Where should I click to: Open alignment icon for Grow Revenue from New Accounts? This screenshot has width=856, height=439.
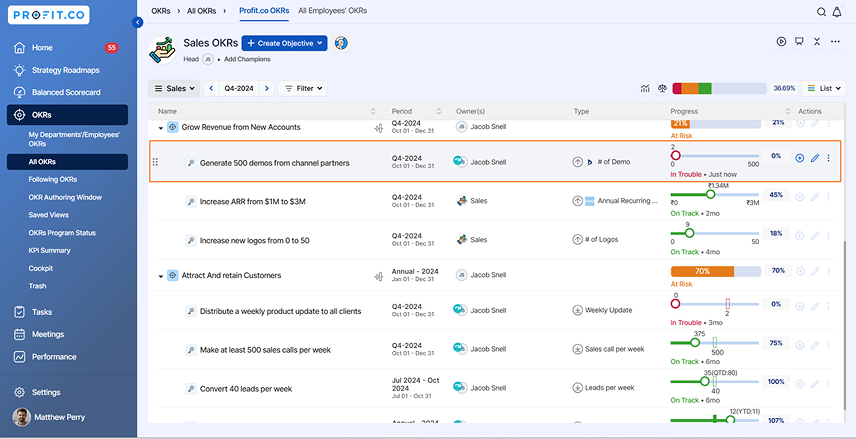coord(378,128)
